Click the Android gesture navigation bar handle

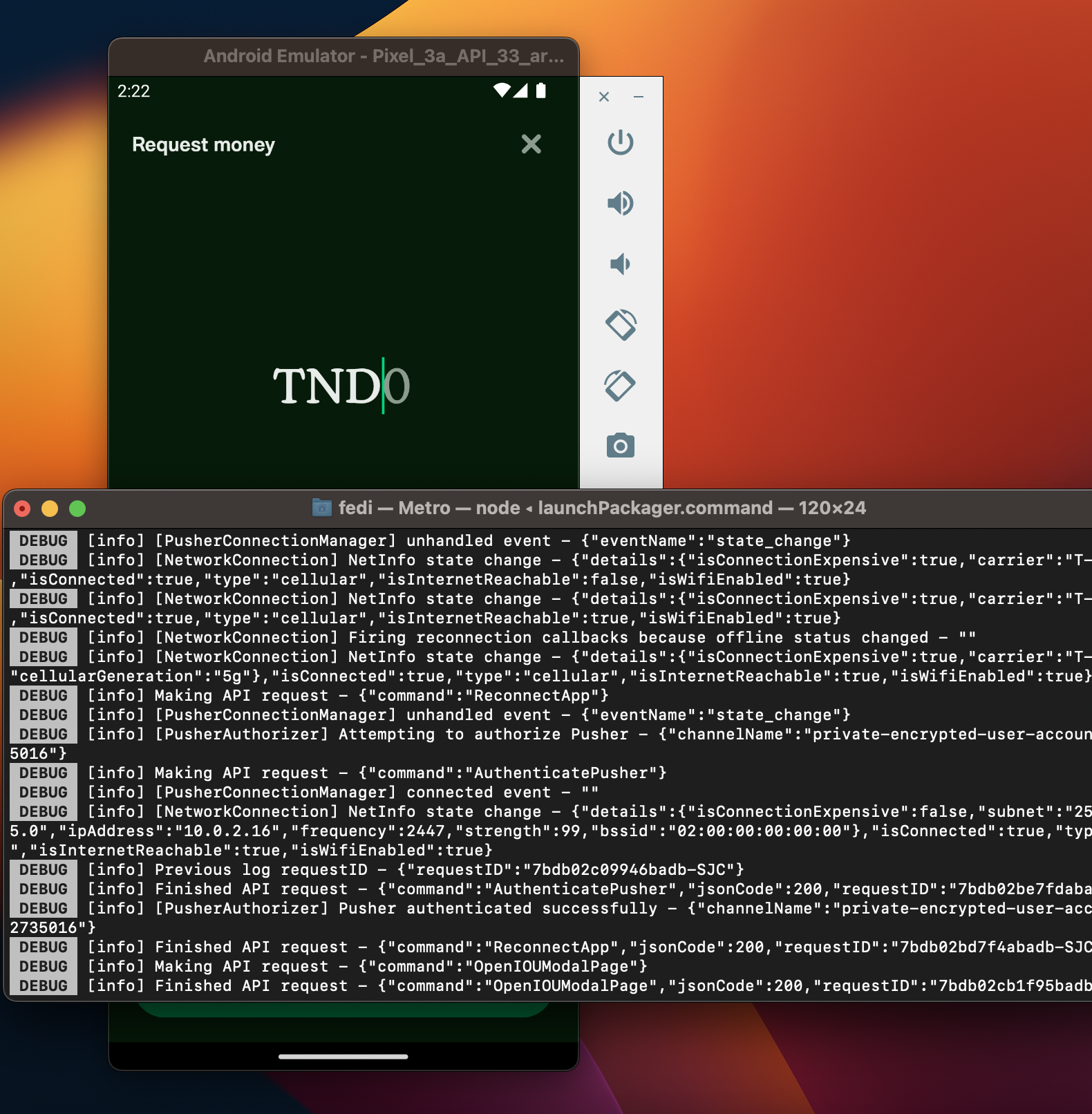point(343,1057)
